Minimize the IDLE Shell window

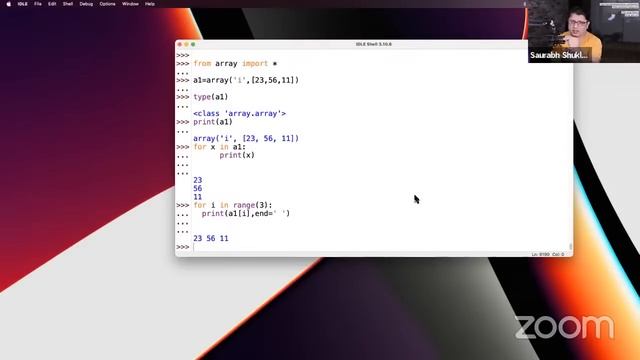(x=187, y=44)
